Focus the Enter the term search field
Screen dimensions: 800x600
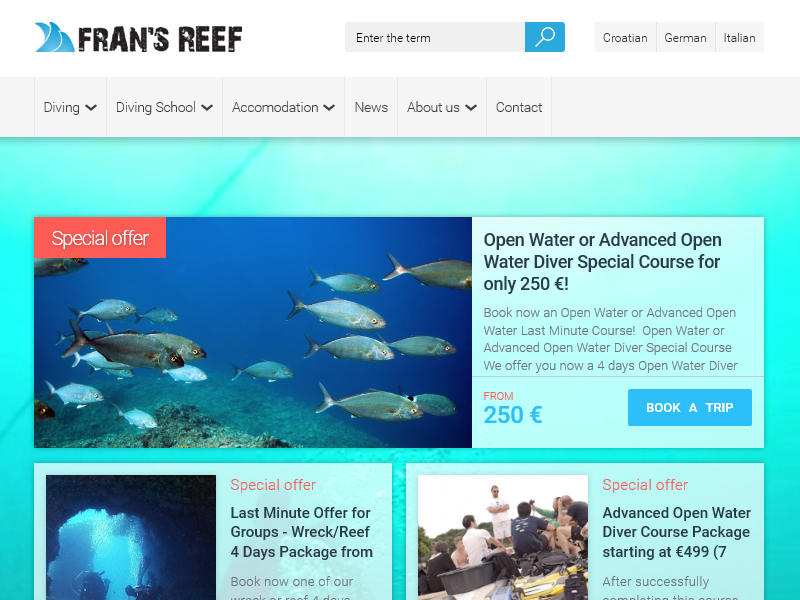tap(435, 37)
